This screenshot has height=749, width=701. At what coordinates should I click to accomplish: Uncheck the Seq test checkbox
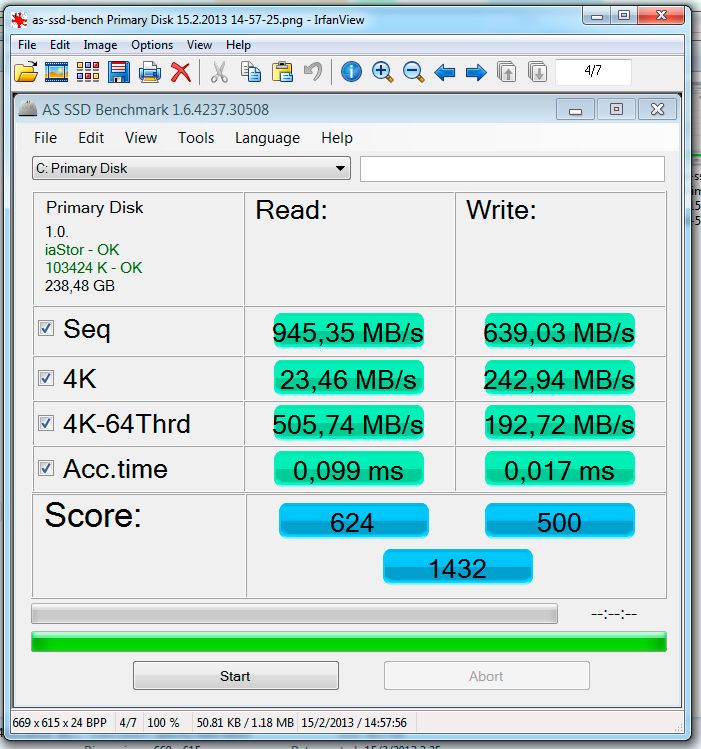click(x=46, y=328)
